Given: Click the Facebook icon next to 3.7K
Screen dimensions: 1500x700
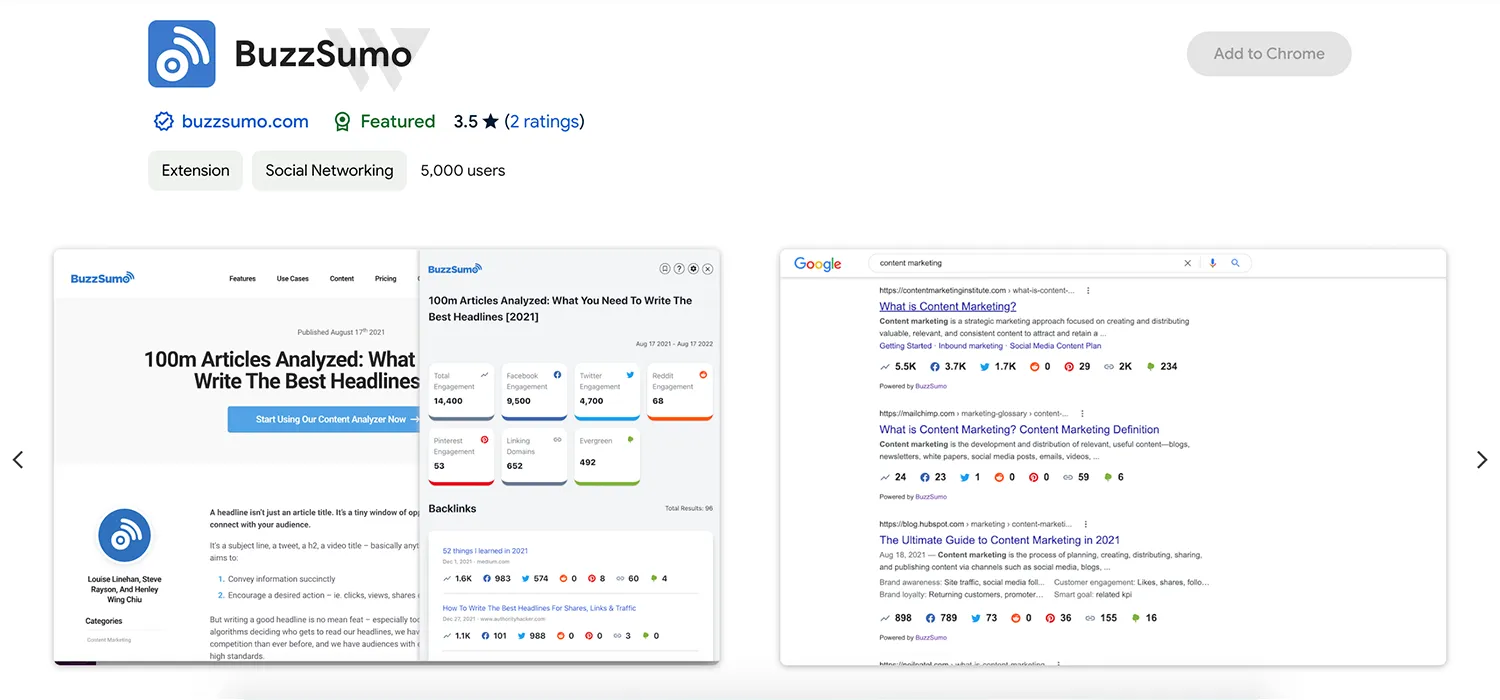Looking at the screenshot, I should tap(935, 367).
